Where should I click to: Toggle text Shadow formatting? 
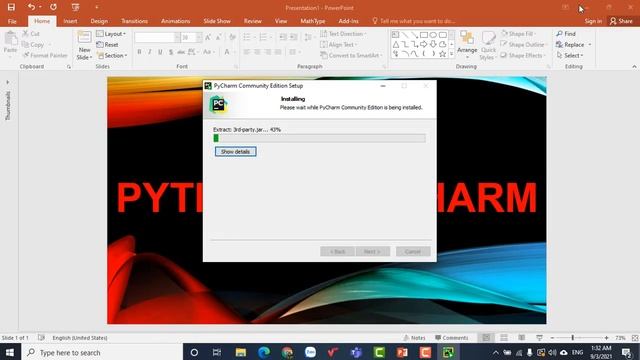click(171, 52)
